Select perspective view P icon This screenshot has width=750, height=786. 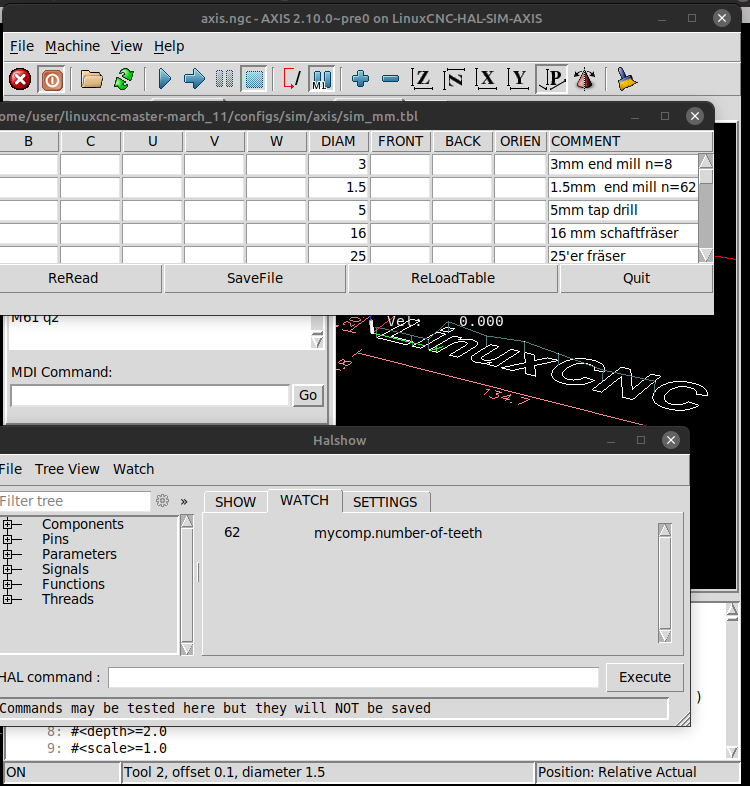point(551,79)
